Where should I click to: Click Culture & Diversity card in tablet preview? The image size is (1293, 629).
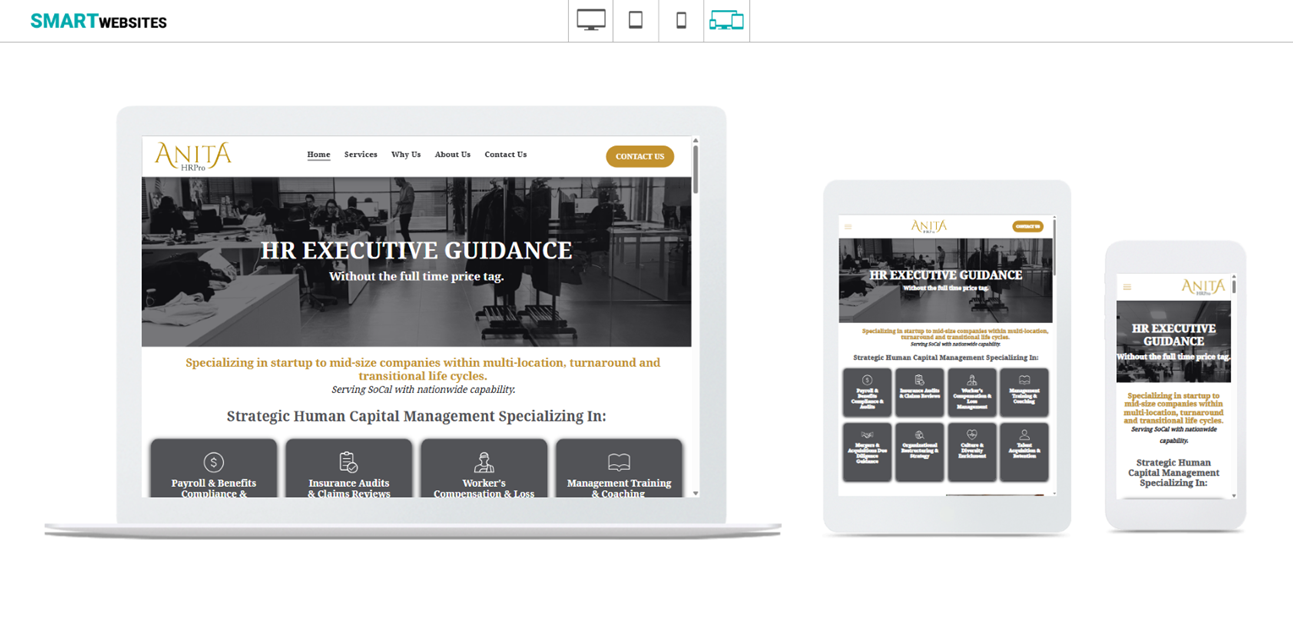[971, 452]
